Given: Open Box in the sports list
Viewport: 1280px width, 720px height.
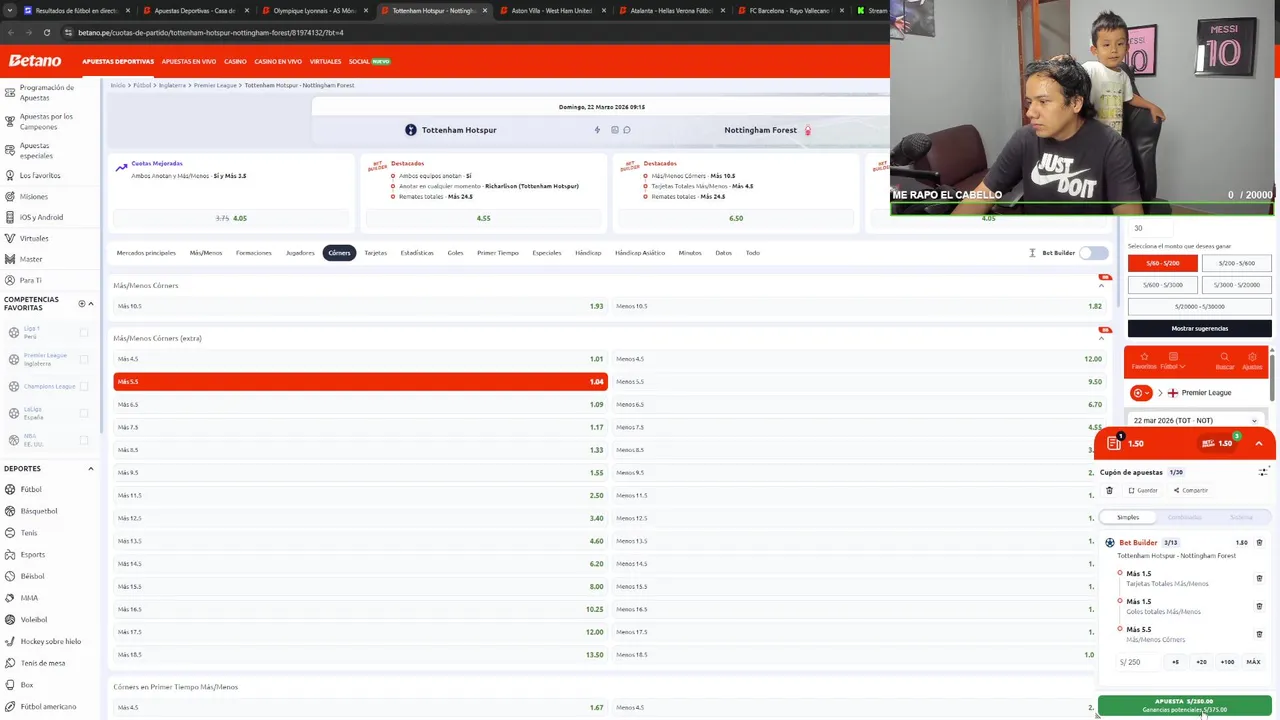Looking at the screenshot, I should point(27,685).
